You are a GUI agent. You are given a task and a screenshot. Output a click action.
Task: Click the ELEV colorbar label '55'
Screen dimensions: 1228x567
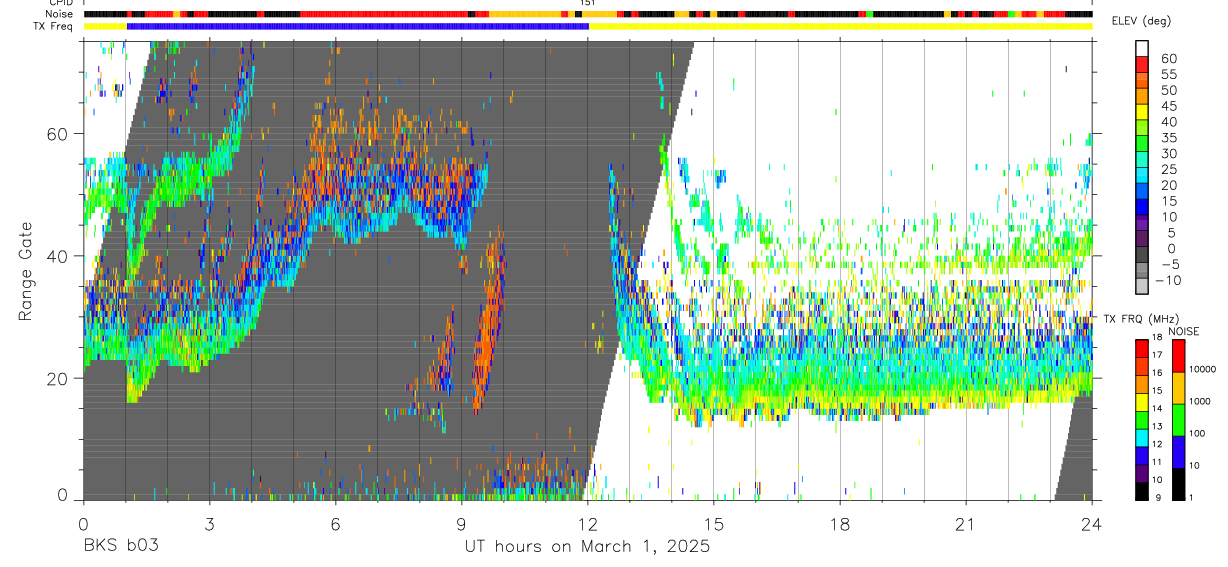coord(1167,73)
